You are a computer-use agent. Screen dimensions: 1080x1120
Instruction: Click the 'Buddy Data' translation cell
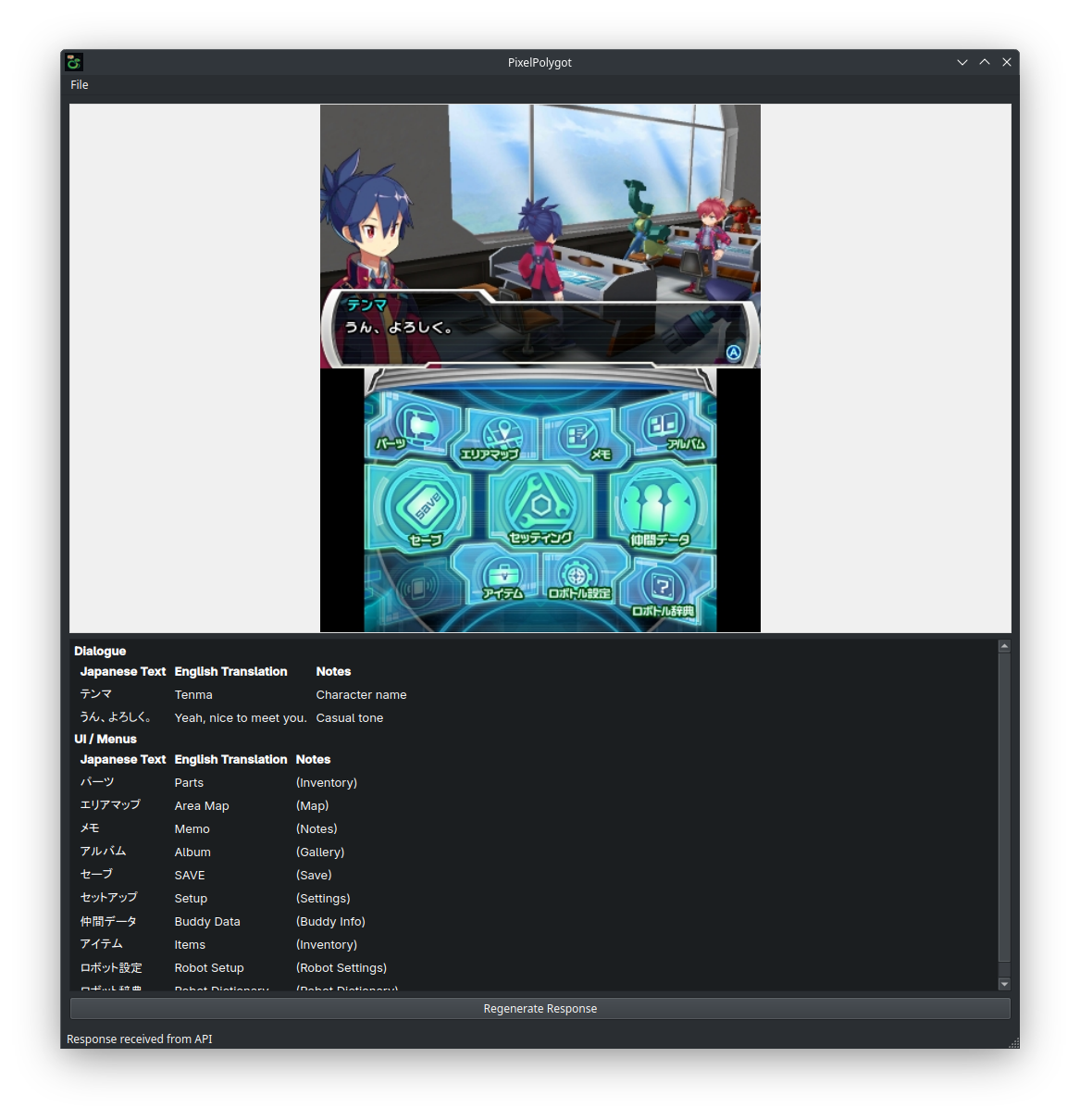(x=207, y=922)
